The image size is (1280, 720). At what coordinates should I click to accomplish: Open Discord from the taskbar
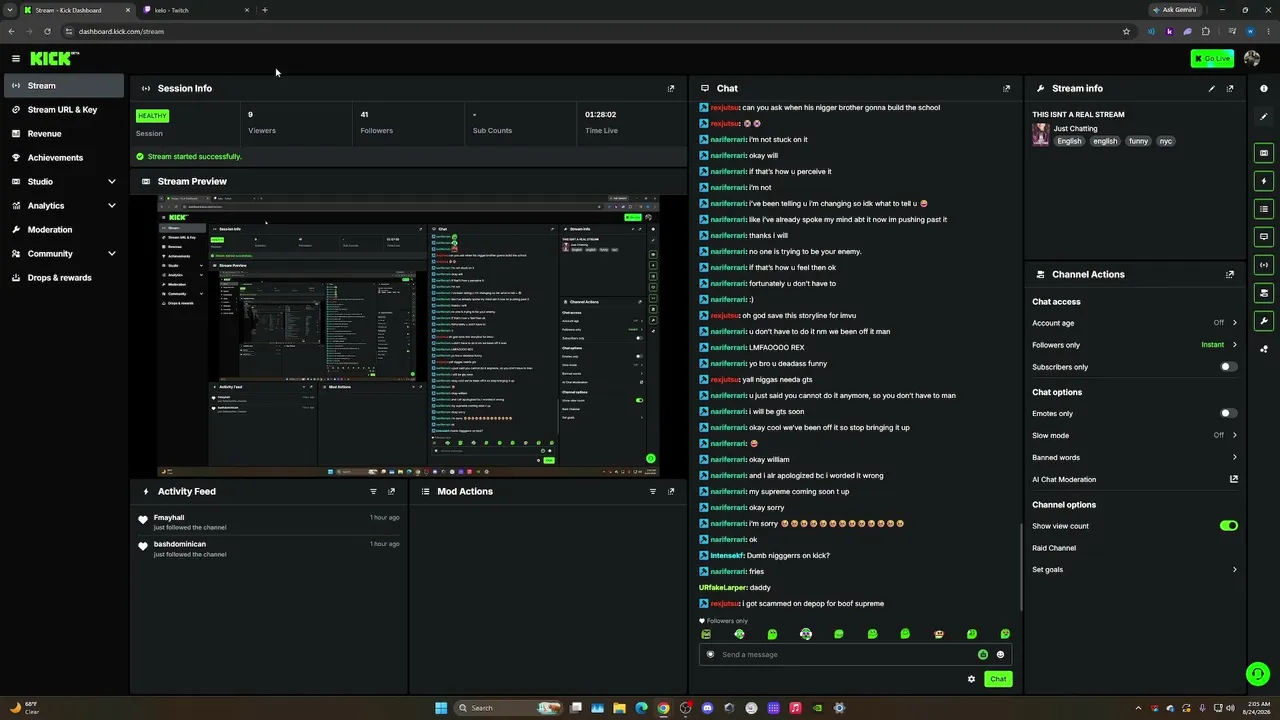tap(707, 708)
